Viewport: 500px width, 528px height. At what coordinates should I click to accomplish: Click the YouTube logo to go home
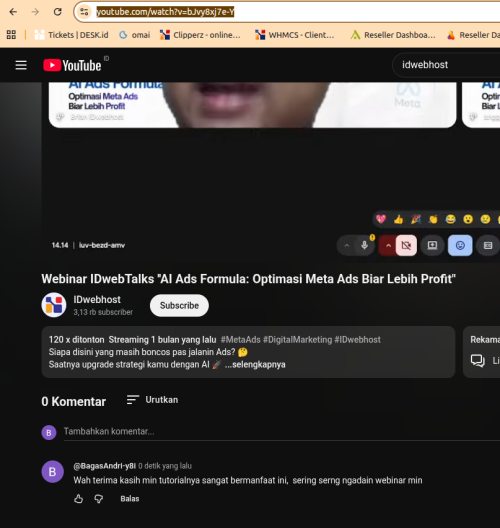pyautogui.click(x=72, y=65)
